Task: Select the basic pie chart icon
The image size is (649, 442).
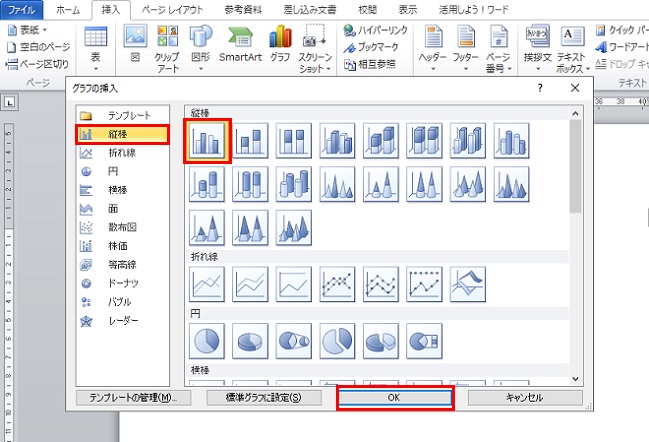Action: click(x=207, y=341)
